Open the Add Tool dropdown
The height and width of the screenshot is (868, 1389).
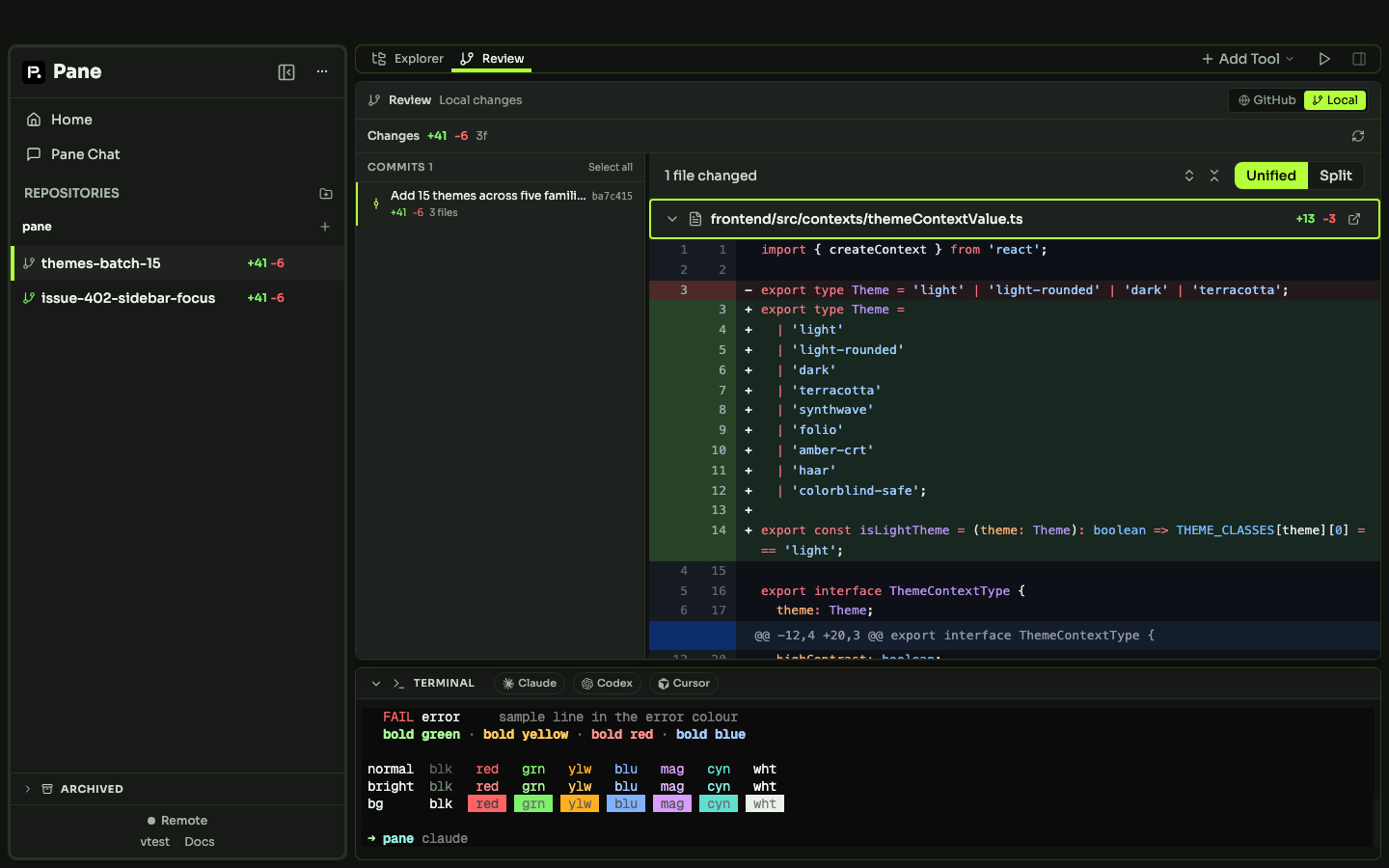point(1247,59)
